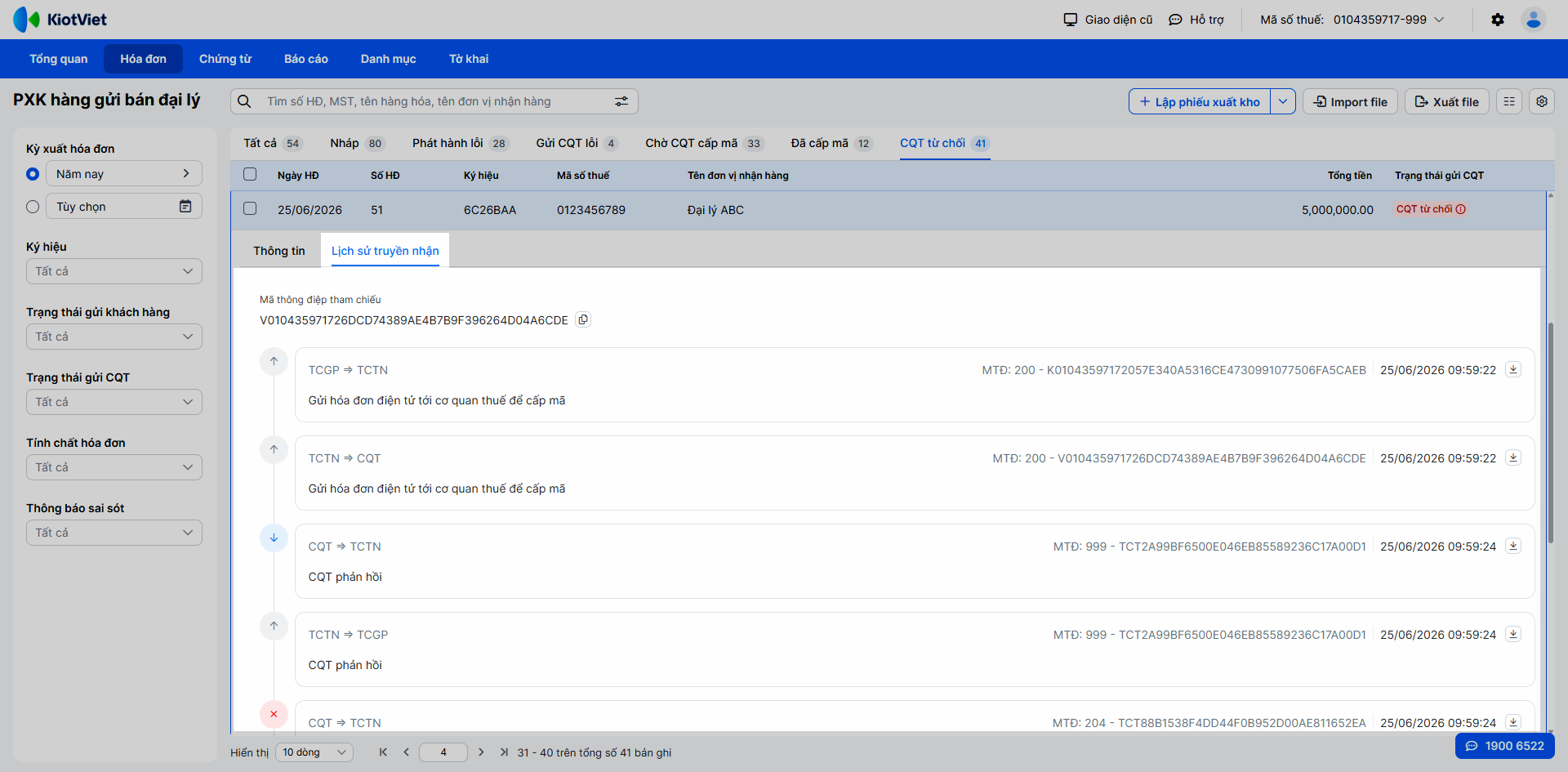Open the column list view icon button
The width and height of the screenshot is (1568, 772).
click(x=1509, y=101)
